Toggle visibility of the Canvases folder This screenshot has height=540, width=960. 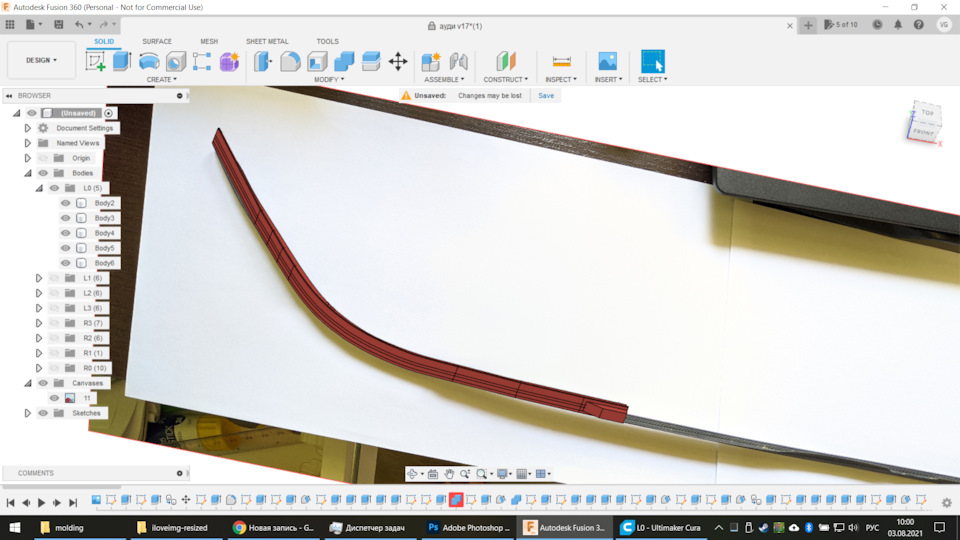[x=43, y=383]
